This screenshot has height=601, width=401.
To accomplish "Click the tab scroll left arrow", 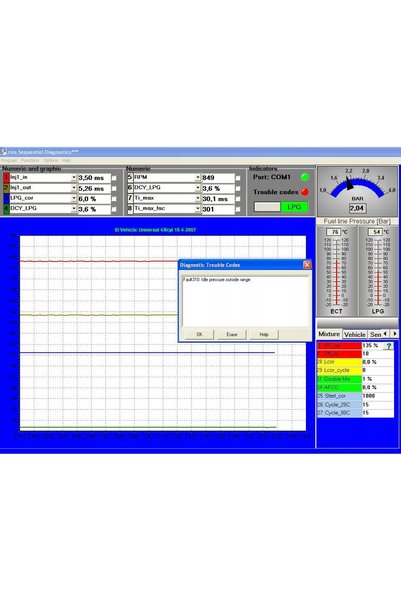I will pyautogui.click(x=386, y=334).
